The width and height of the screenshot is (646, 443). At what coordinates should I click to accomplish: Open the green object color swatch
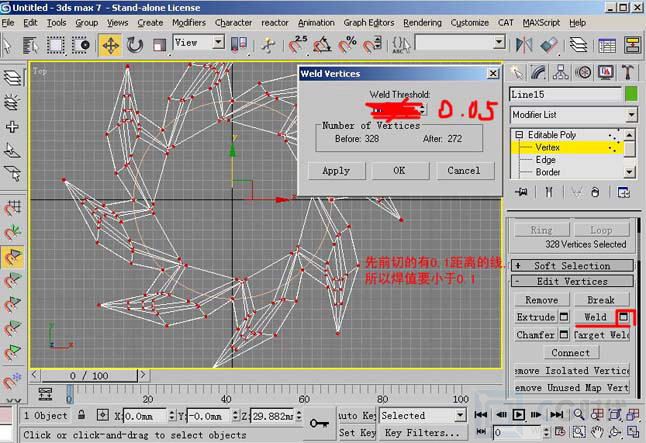(631, 94)
